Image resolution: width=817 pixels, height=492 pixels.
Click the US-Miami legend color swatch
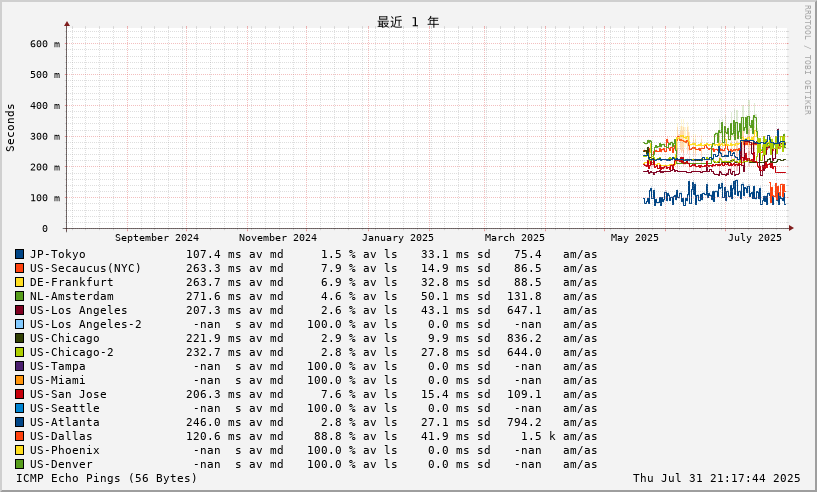tap(19, 380)
